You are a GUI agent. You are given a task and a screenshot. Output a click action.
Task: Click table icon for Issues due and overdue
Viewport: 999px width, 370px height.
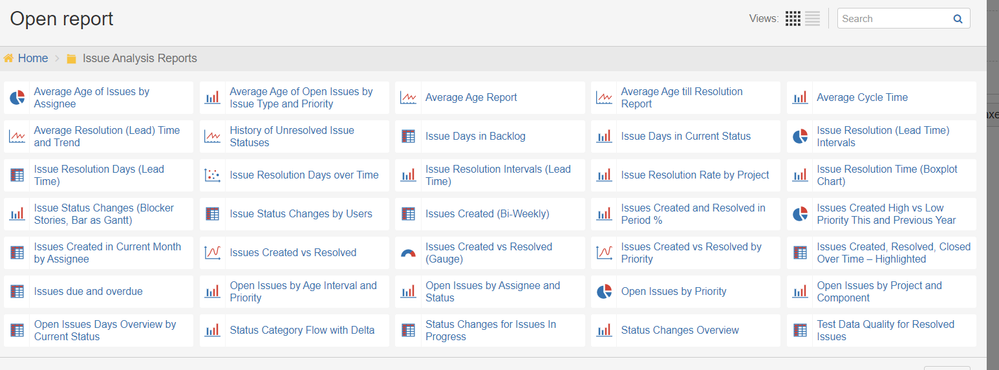17,292
